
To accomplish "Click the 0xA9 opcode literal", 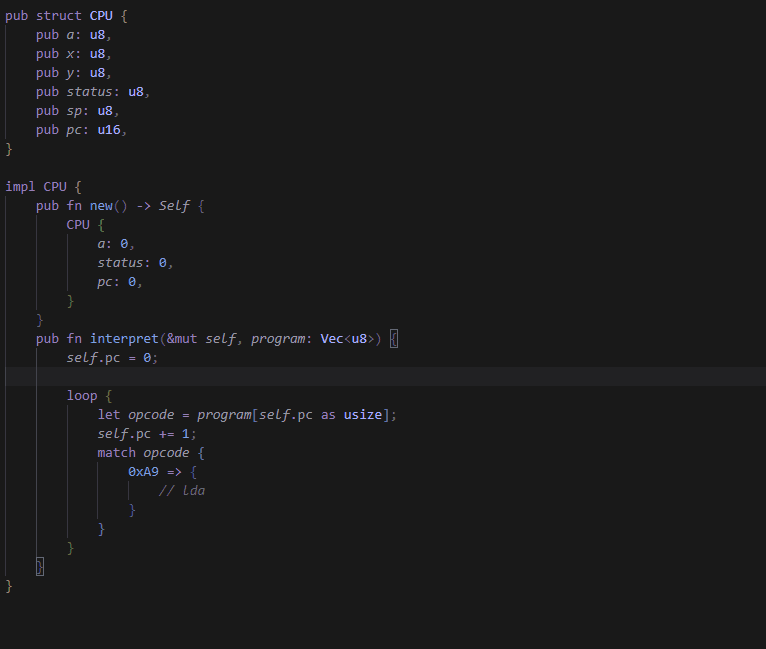I will tap(143, 472).
